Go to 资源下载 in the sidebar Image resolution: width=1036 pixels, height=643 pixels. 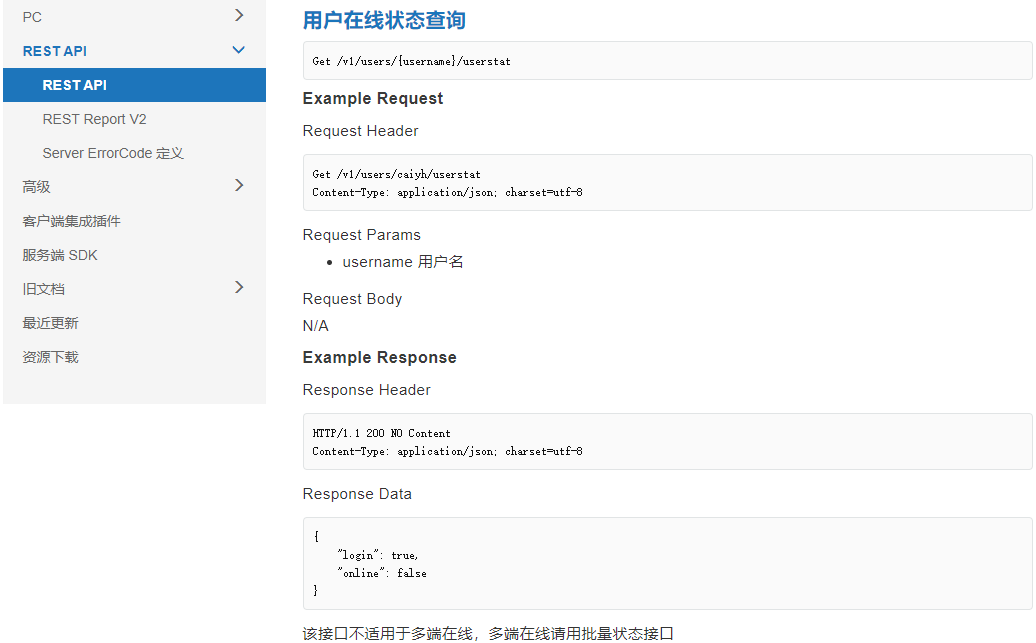pyautogui.click(x=50, y=357)
